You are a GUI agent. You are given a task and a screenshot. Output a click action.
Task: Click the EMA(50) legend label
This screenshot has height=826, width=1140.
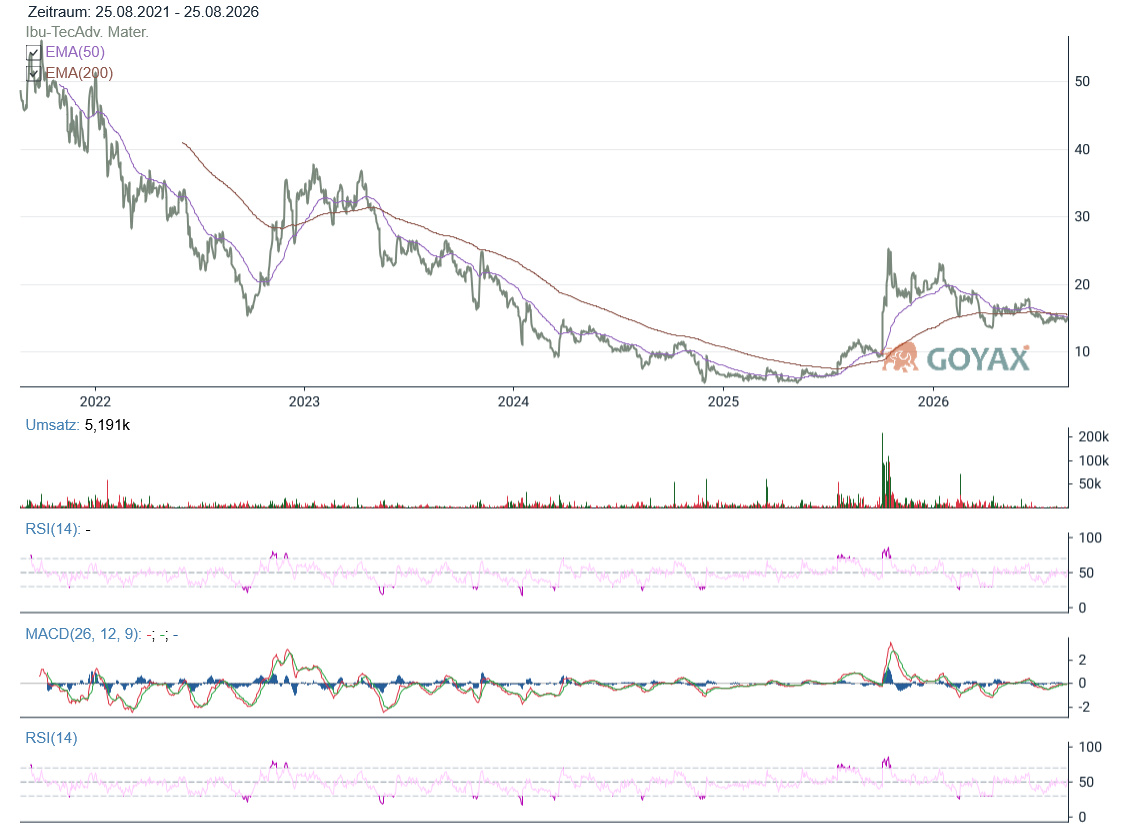[75, 52]
